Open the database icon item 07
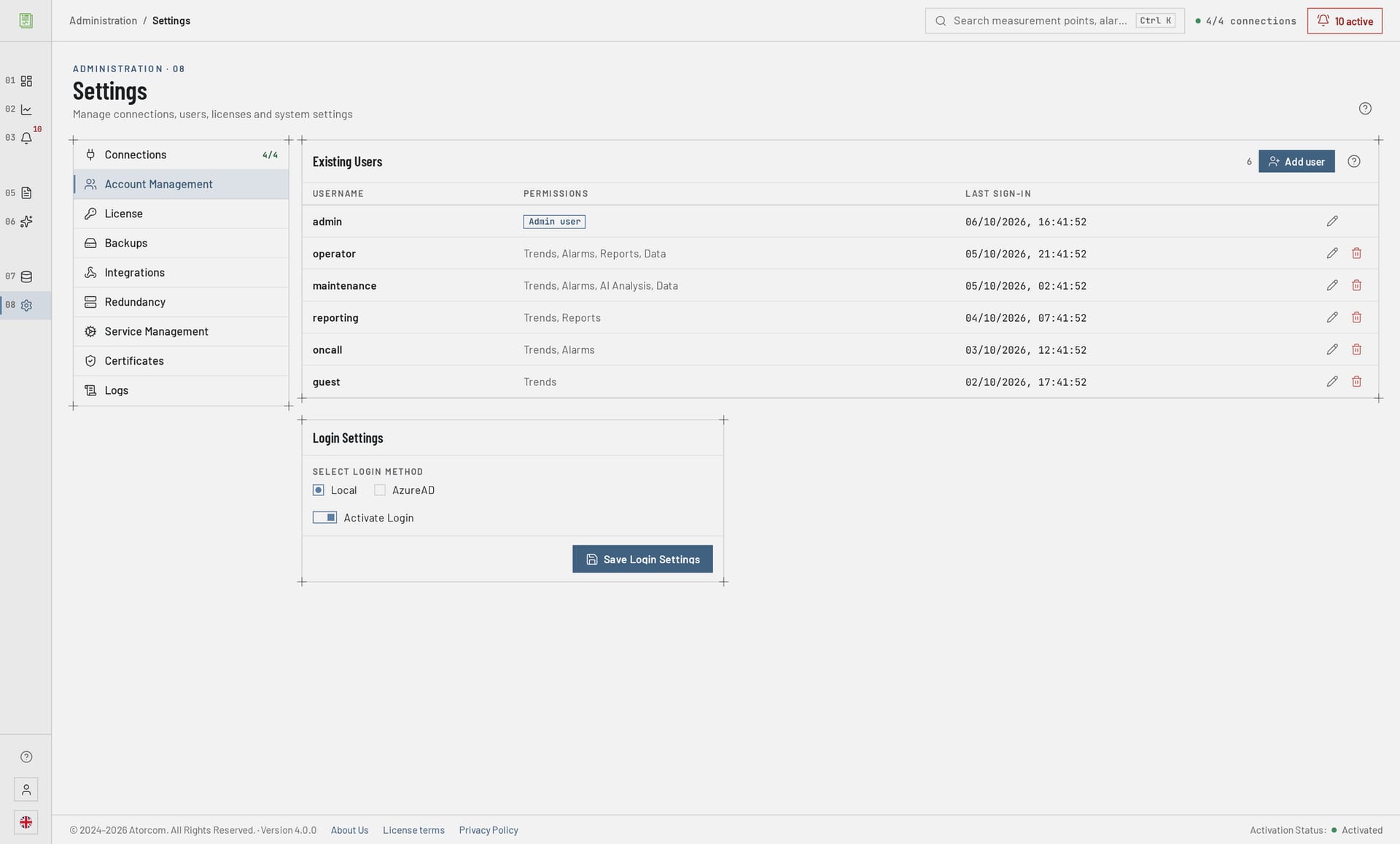Viewport: 1400px width, 844px height. coord(26,277)
